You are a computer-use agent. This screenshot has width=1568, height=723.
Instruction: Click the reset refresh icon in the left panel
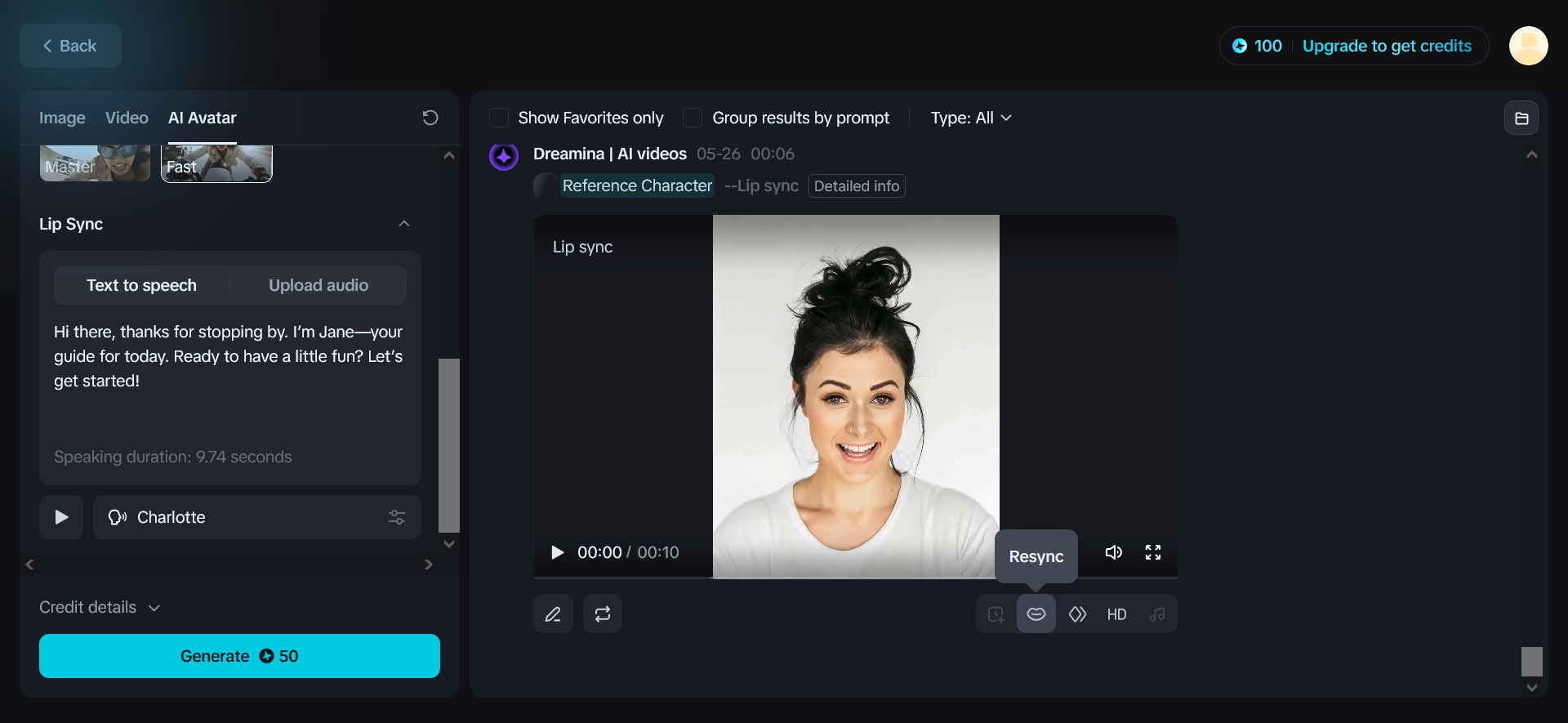pos(430,118)
